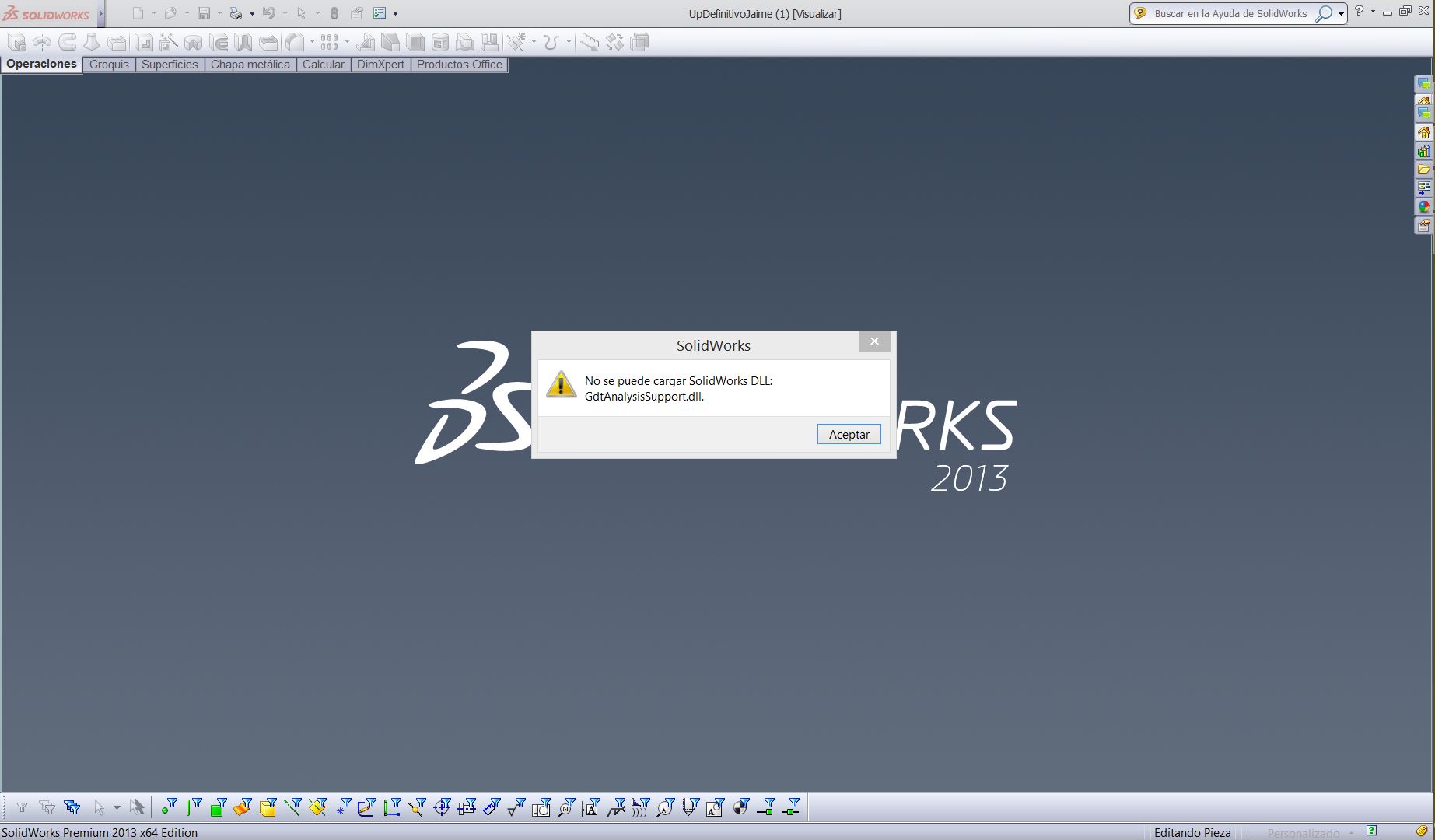Open the Print dropdown arrow
Image resolution: width=1435 pixels, height=840 pixels.
coord(252,14)
